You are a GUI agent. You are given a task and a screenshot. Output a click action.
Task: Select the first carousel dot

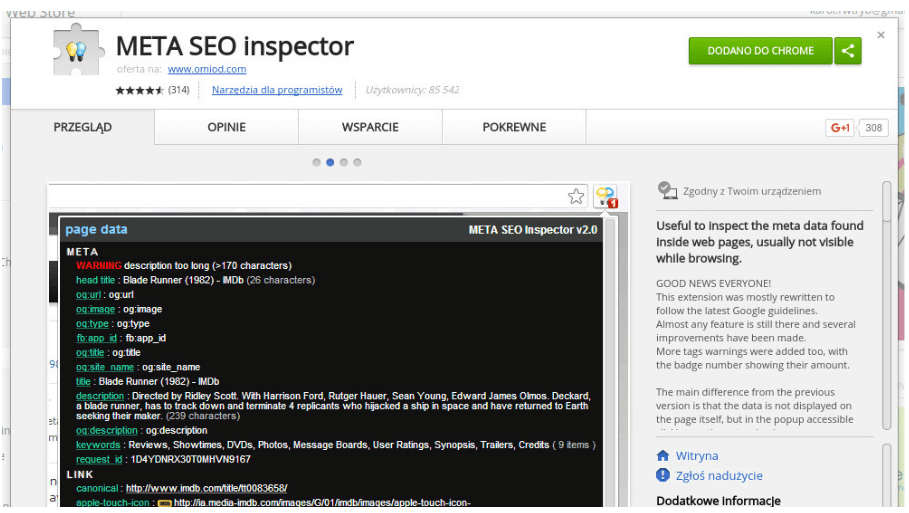317,162
